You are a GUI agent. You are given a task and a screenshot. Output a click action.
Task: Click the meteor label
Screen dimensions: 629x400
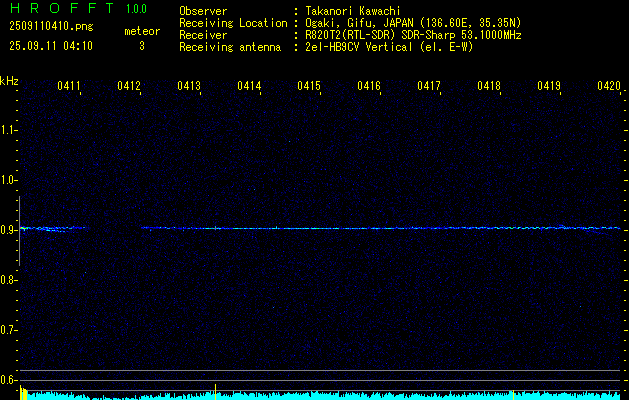pyautogui.click(x=142, y=31)
